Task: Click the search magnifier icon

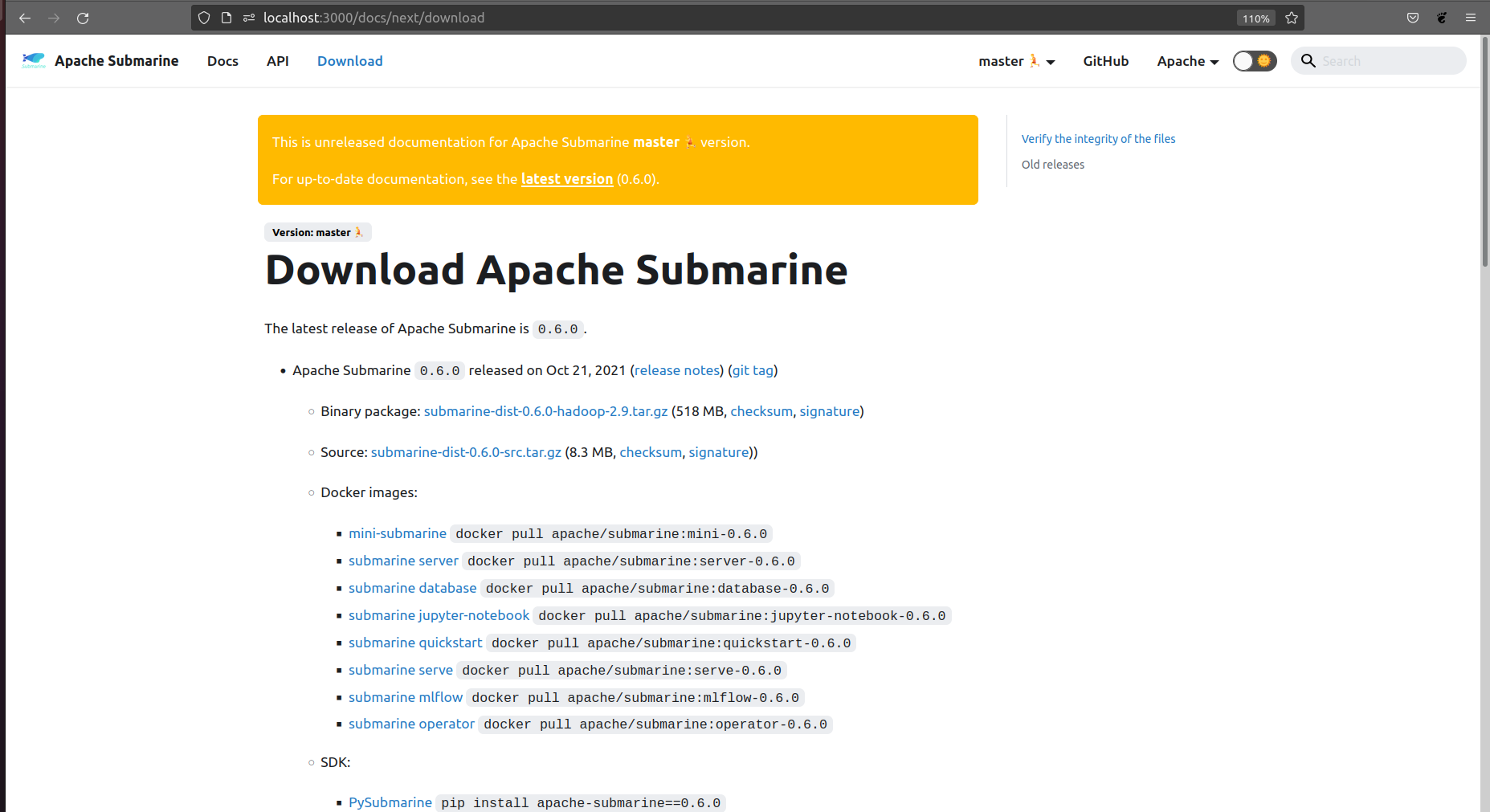Action: tap(1308, 61)
